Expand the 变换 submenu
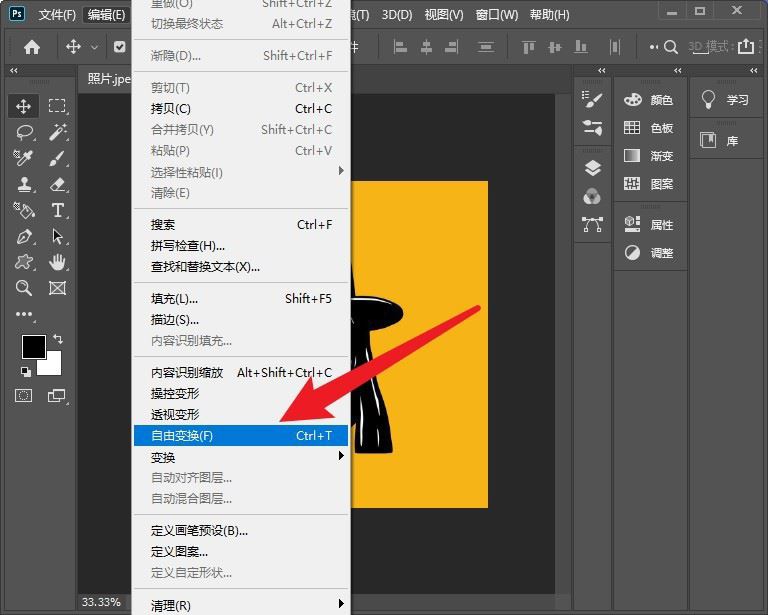Screen dimensions: 768x615 tap(240, 457)
